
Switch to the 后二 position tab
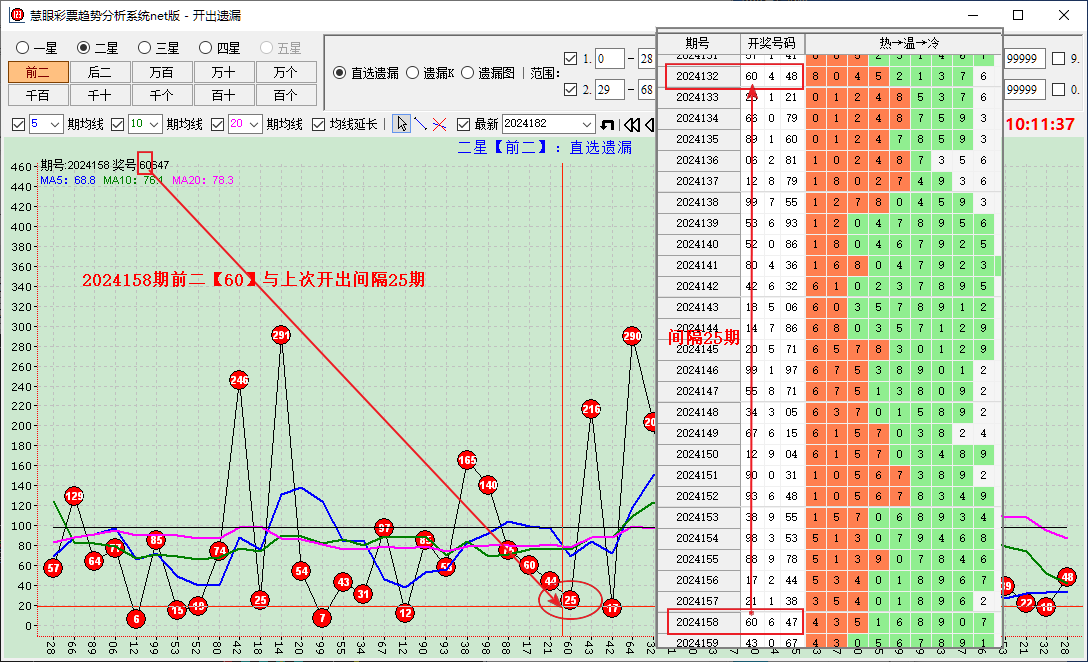[x=99, y=72]
